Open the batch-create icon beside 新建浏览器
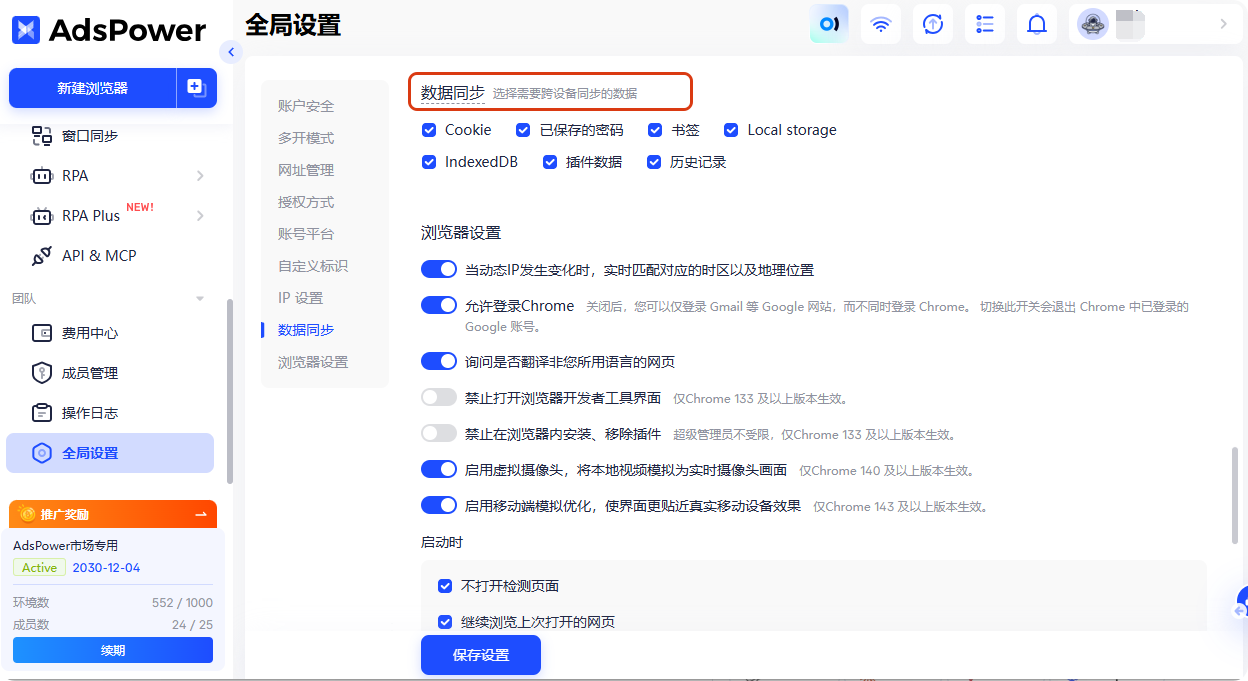 [x=196, y=88]
